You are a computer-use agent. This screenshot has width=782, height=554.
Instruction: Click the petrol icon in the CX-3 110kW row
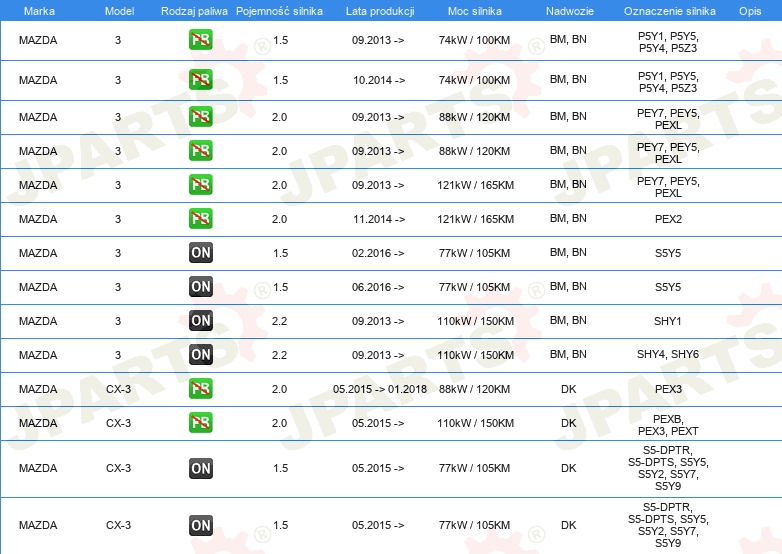[x=200, y=422]
